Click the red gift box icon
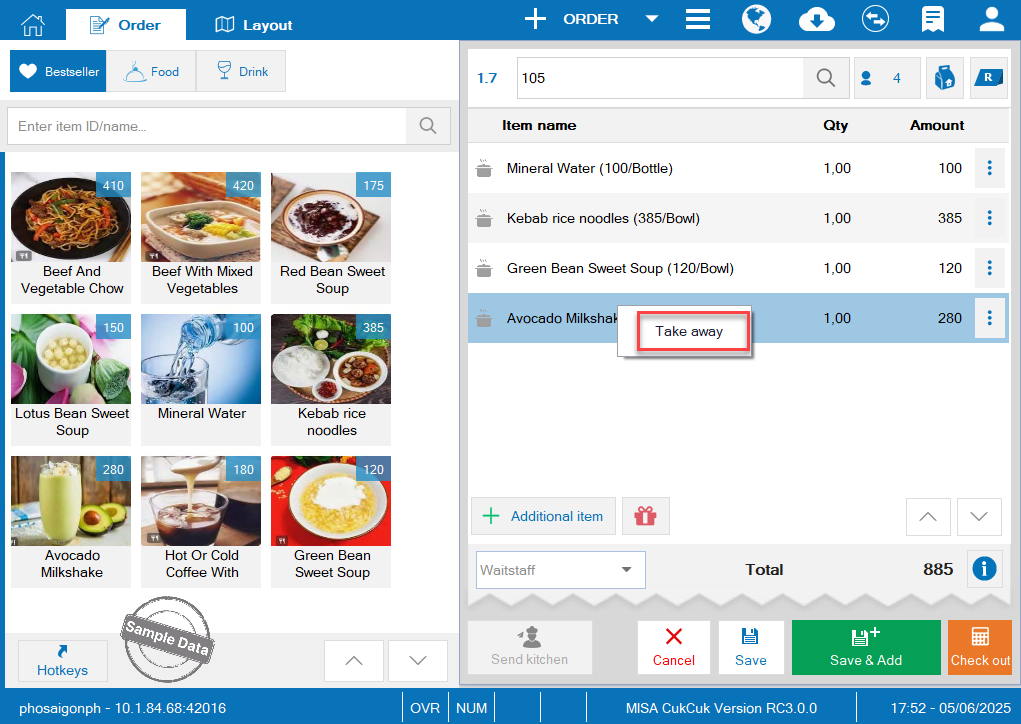Viewport: 1021px width, 724px height. coord(645,516)
